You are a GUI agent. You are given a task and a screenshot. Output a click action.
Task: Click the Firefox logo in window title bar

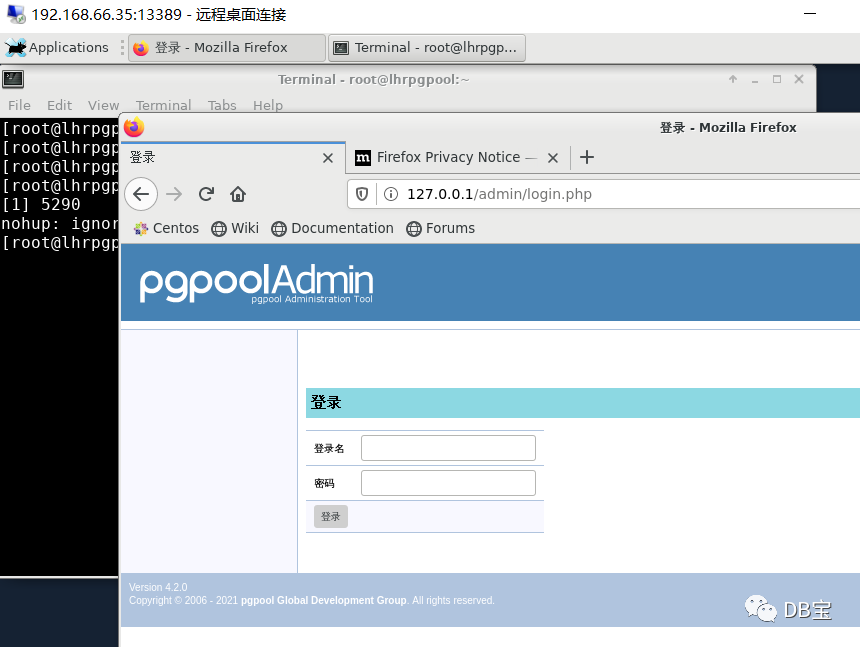point(134,127)
